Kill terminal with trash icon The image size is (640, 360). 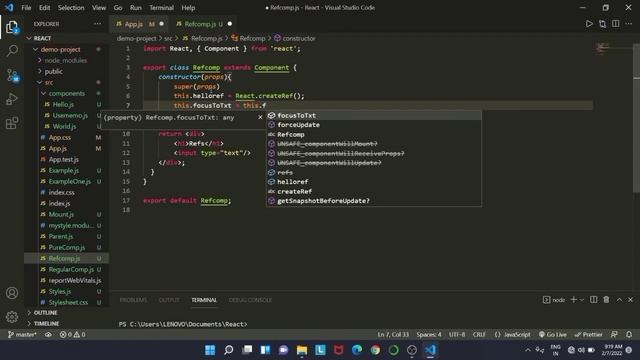pos(606,300)
